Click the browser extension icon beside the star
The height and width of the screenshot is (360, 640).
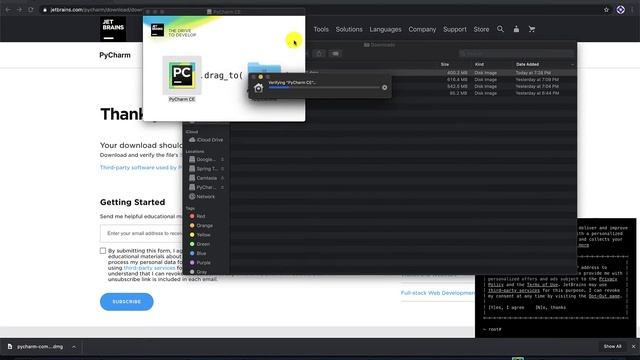[x=620, y=10]
